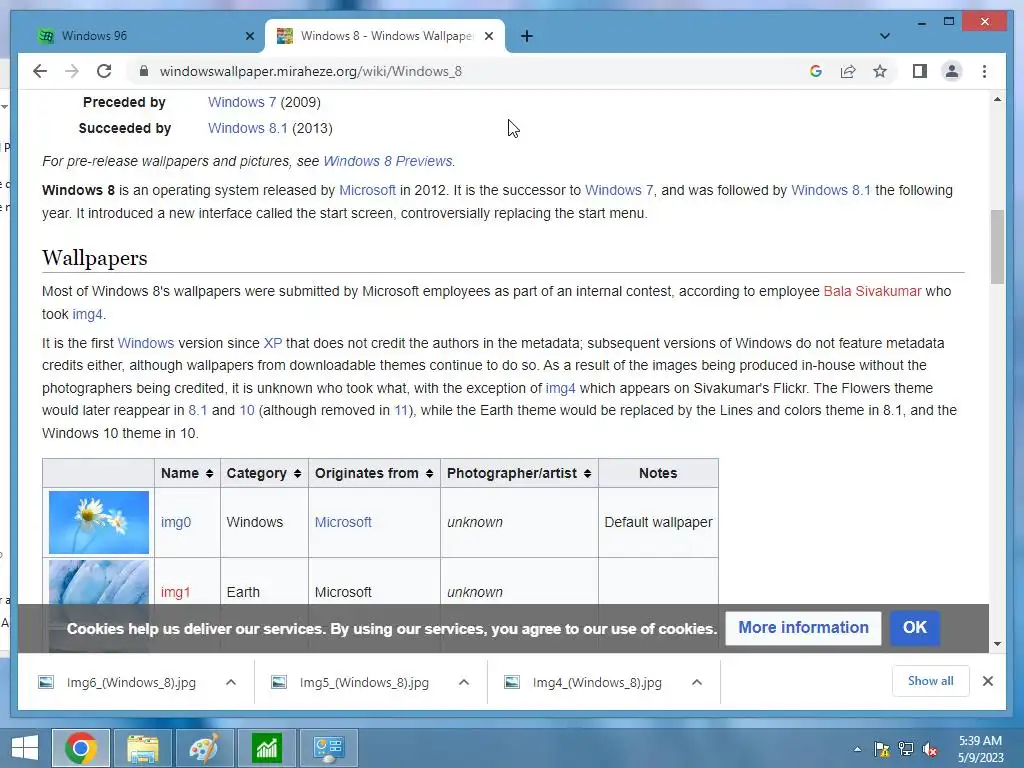The height and width of the screenshot is (768, 1024).
Task: Open the Windows Start button
Action: 25,748
